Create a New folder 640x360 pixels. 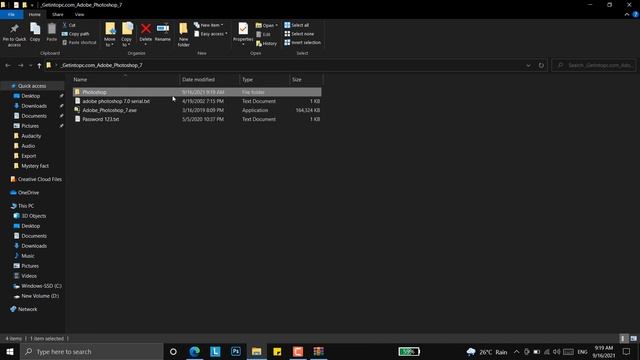pos(183,35)
